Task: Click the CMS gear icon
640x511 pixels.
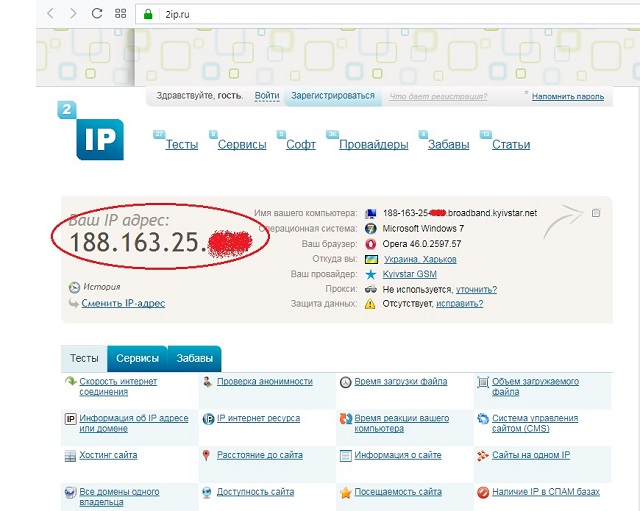Action: [x=483, y=419]
